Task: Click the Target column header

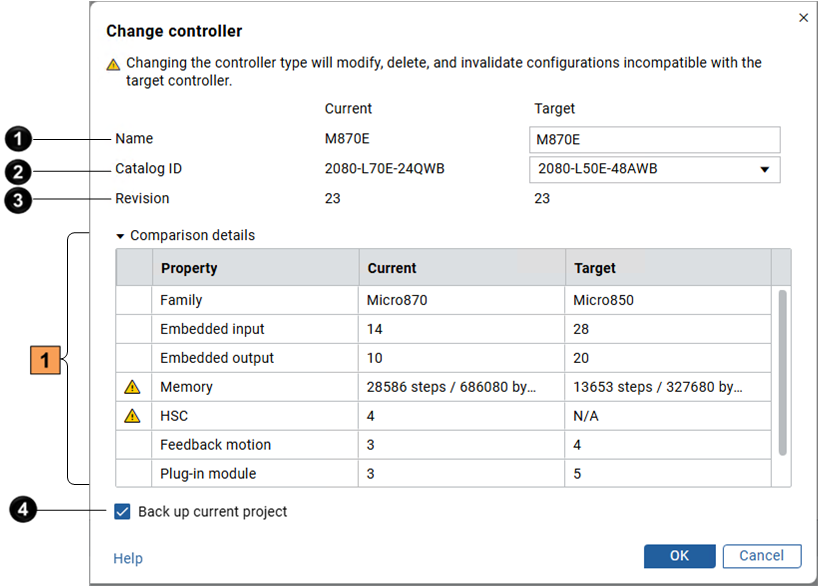Action: pos(666,268)
